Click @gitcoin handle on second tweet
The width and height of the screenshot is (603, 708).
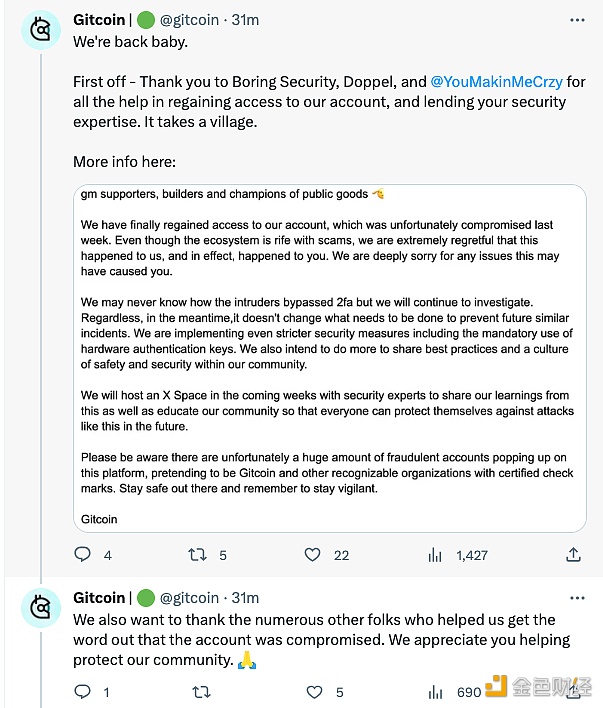click(189, 598)
